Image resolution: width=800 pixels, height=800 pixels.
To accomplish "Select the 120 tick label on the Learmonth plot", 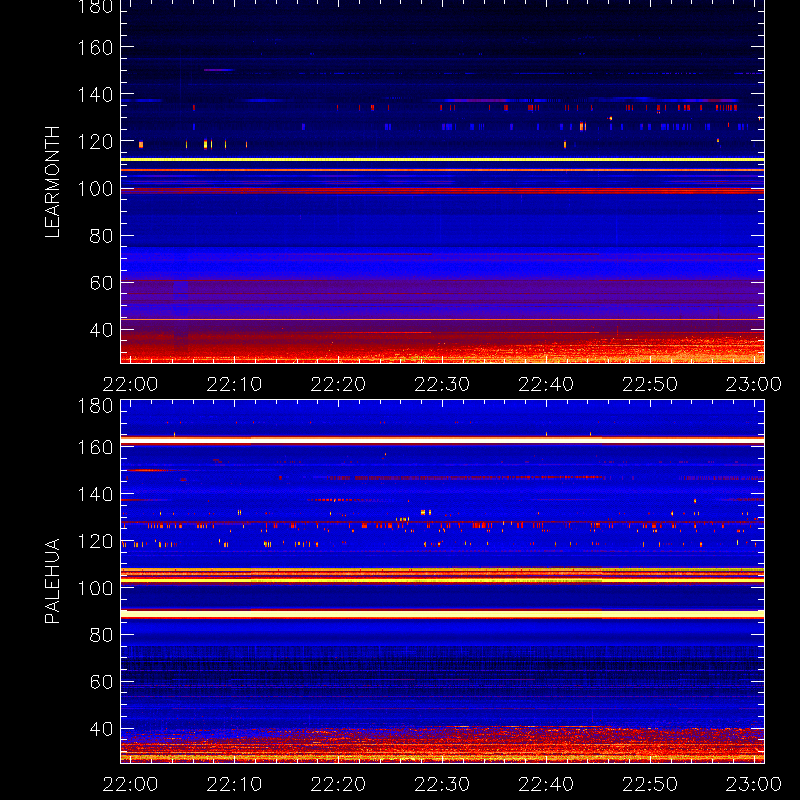I will (x=95, y=142).
